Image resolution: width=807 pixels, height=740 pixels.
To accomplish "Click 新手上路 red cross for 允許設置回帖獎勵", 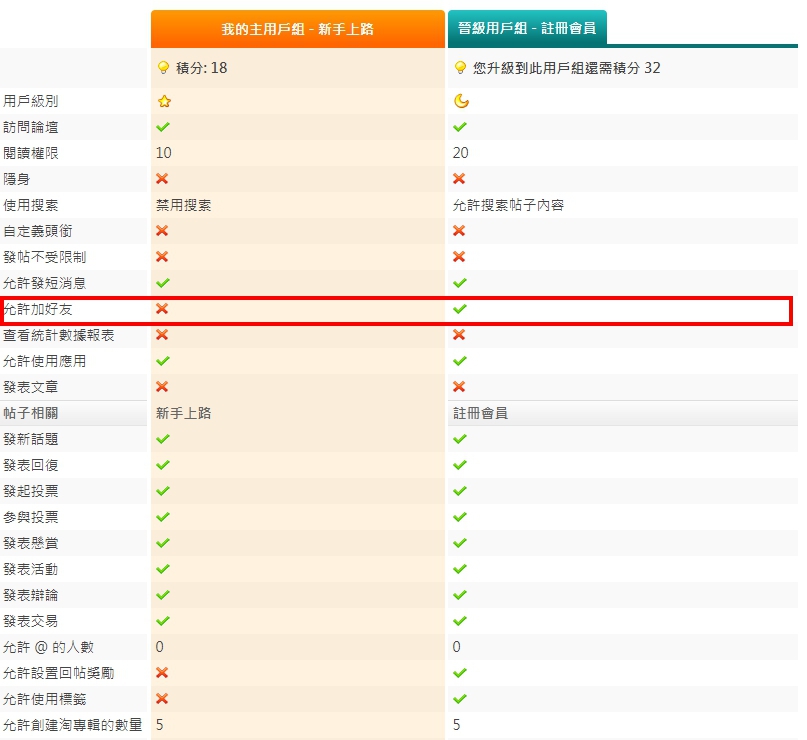I will coord(162,673).
